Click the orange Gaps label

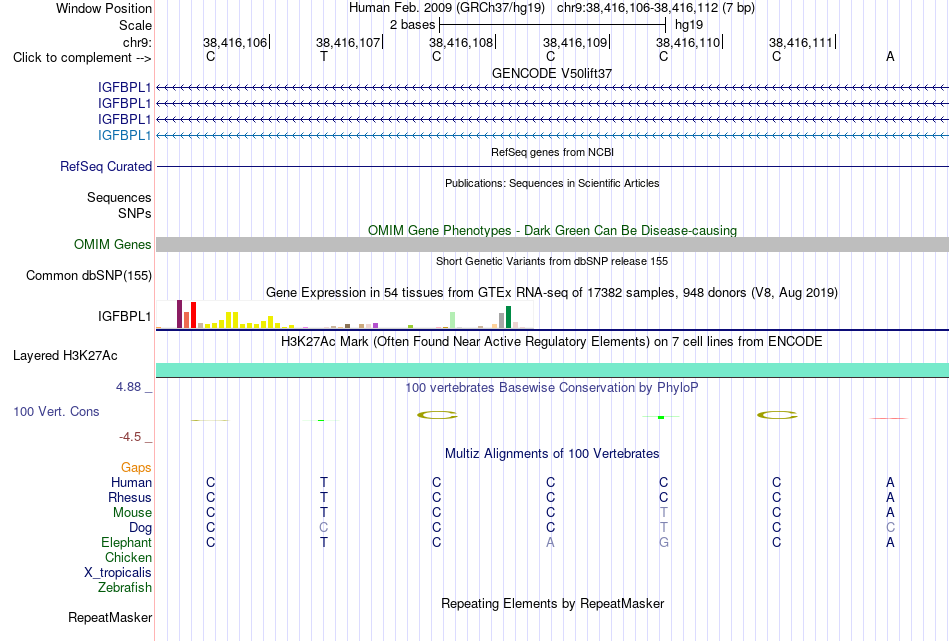tap(136, 467)
